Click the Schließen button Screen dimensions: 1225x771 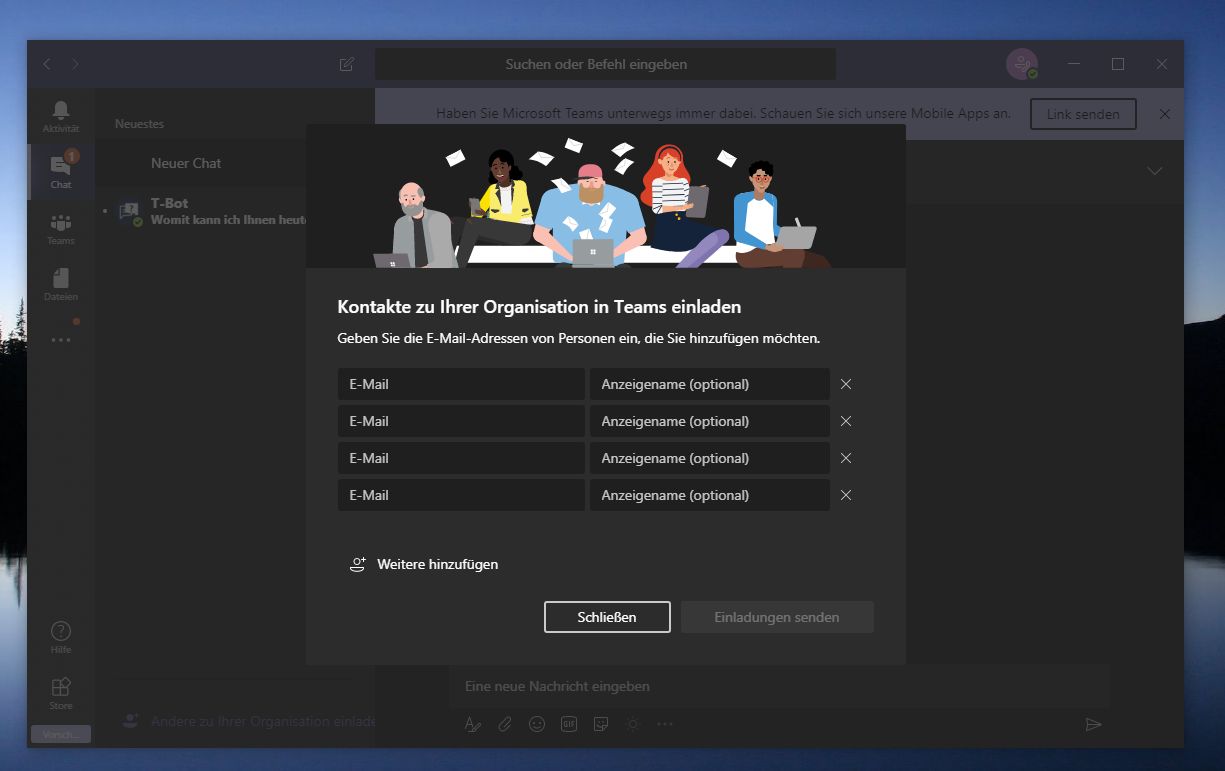607,617
